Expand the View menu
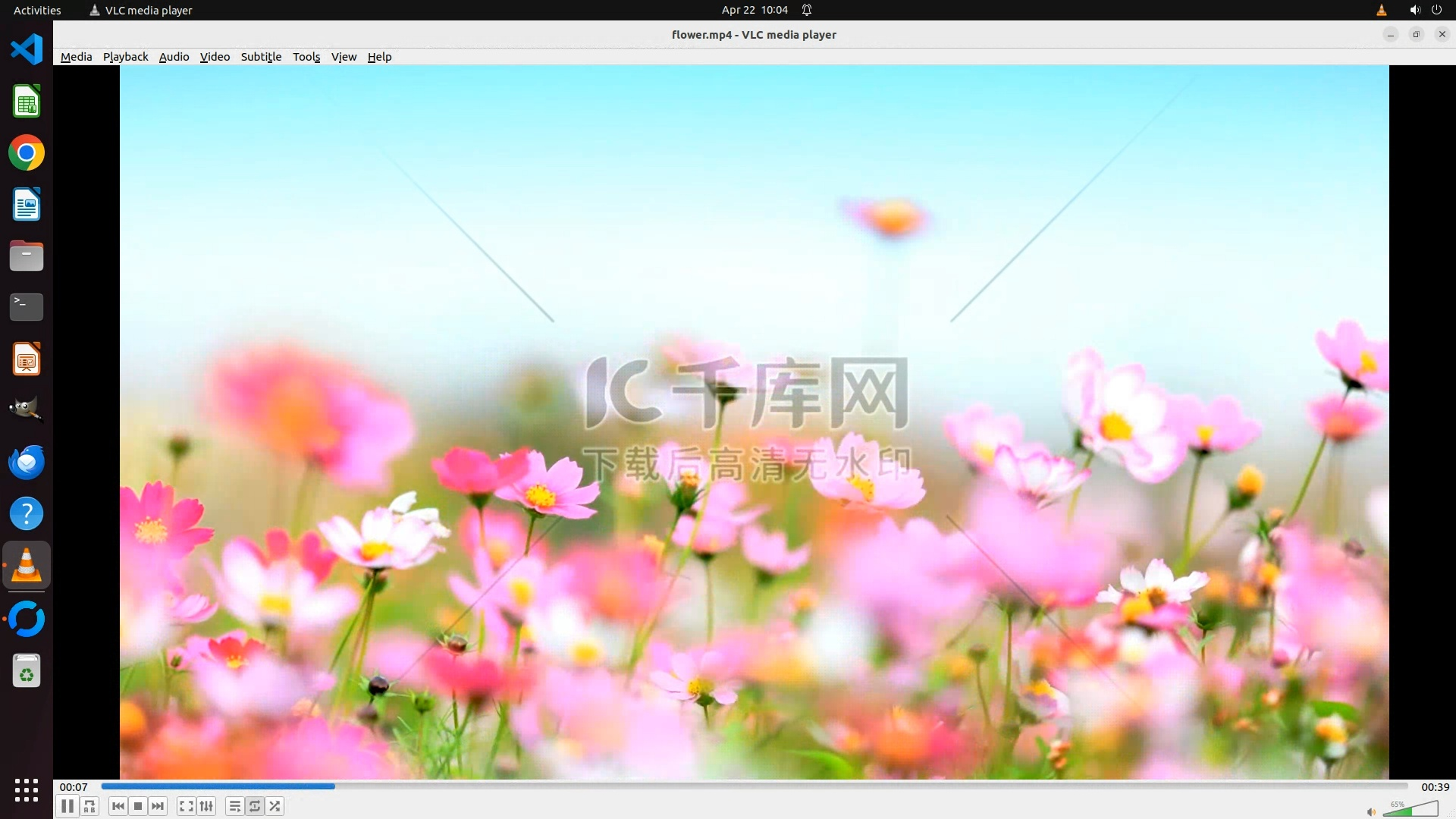 344,57
